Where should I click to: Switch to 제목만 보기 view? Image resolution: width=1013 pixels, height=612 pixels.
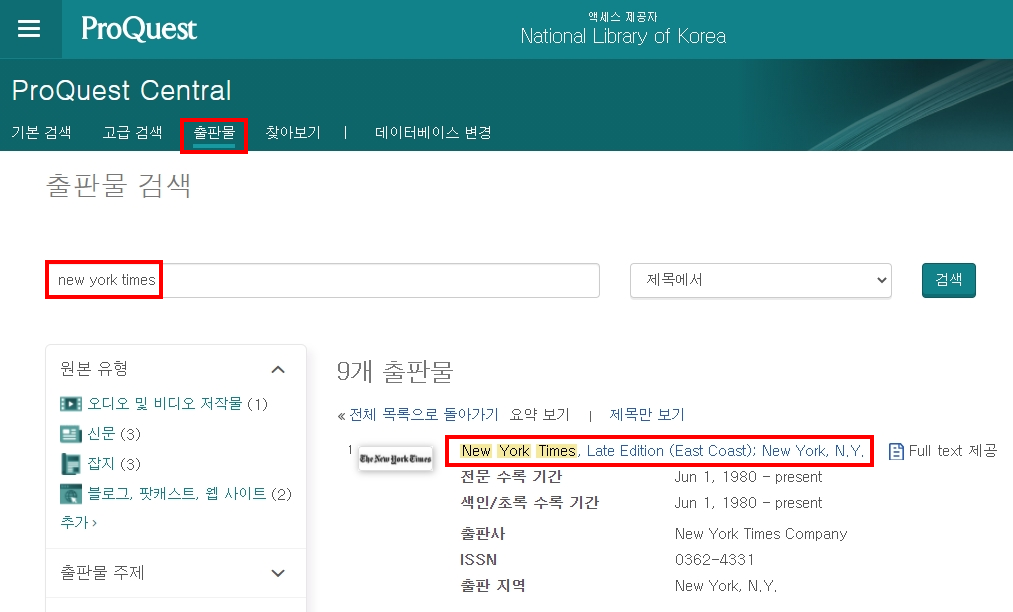647,415
